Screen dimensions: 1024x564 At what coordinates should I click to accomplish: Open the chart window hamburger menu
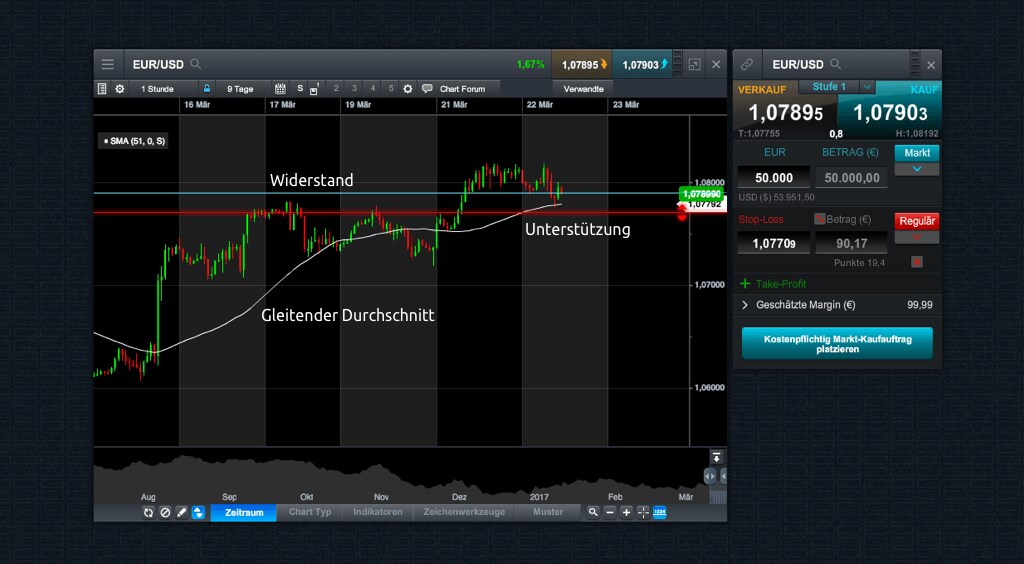pyautogui.click(x=108, y=64)
